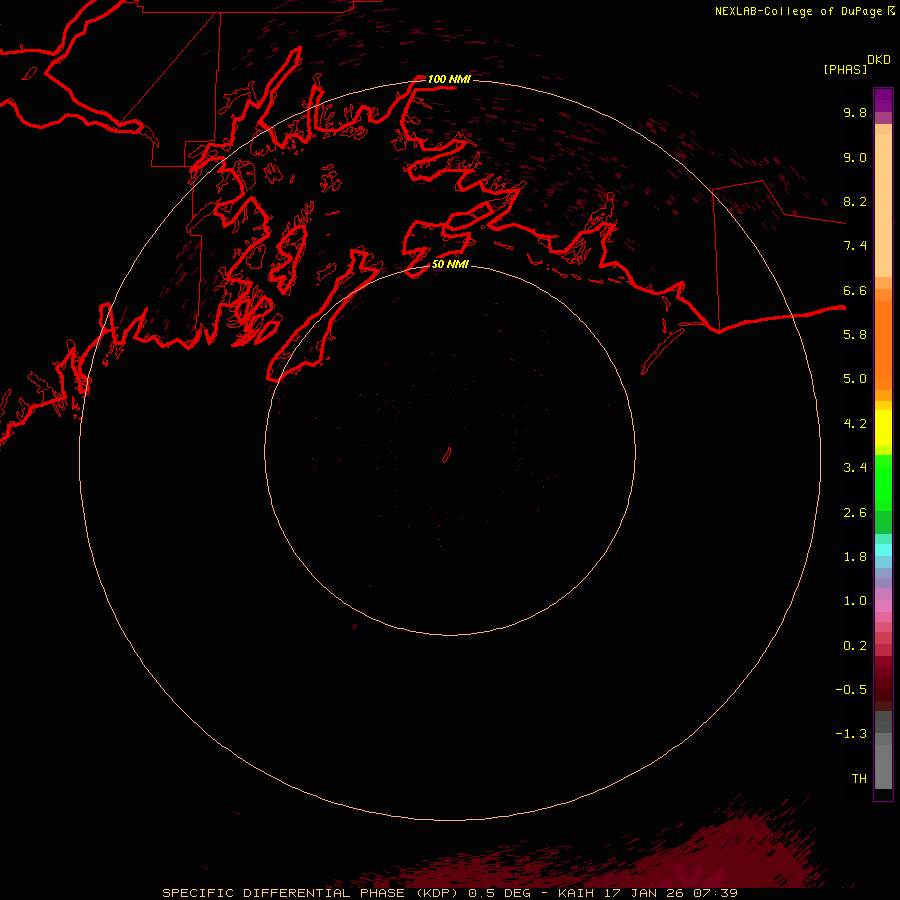Click the 5.8 value on the color scale
The image size is (900, 900).
(855, 335)
